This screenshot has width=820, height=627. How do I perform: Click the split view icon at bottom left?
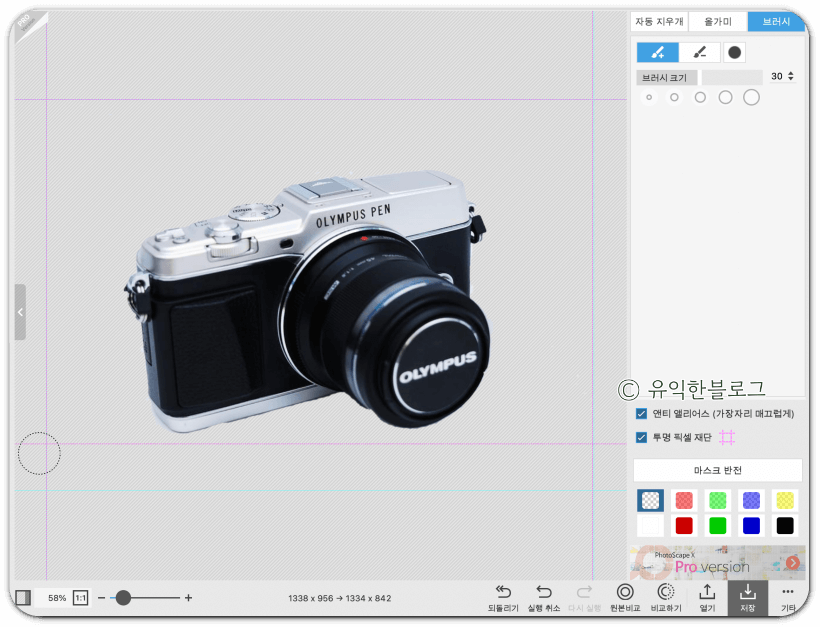pyautogui.click(x=23, y=597)
